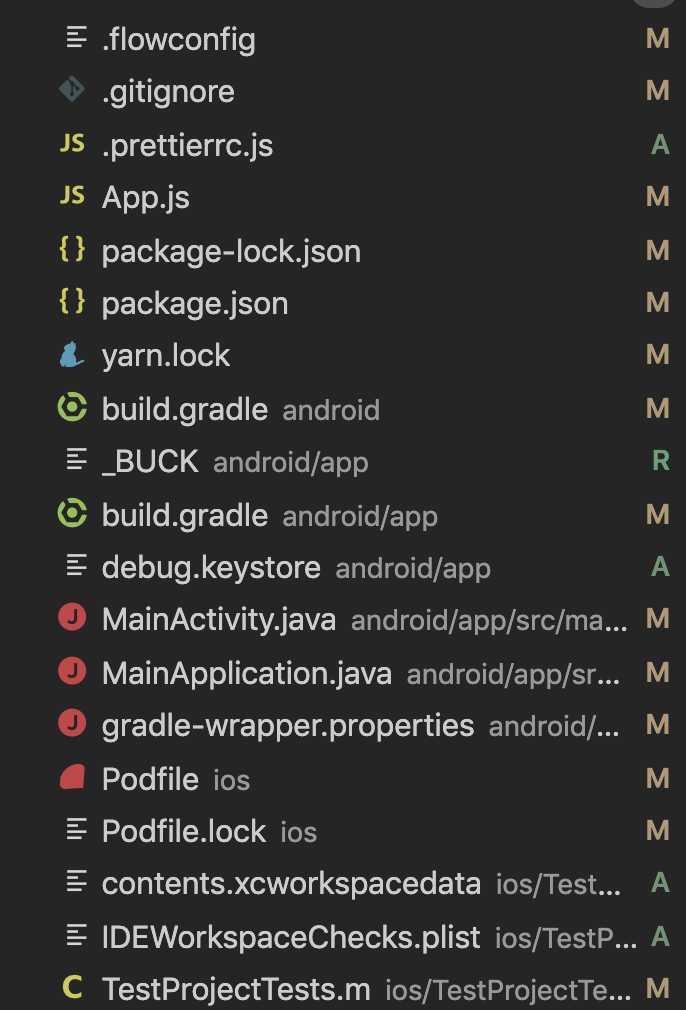
Task: Click the braces icon beside package-lock.json
Action: (x=72, y=250)
